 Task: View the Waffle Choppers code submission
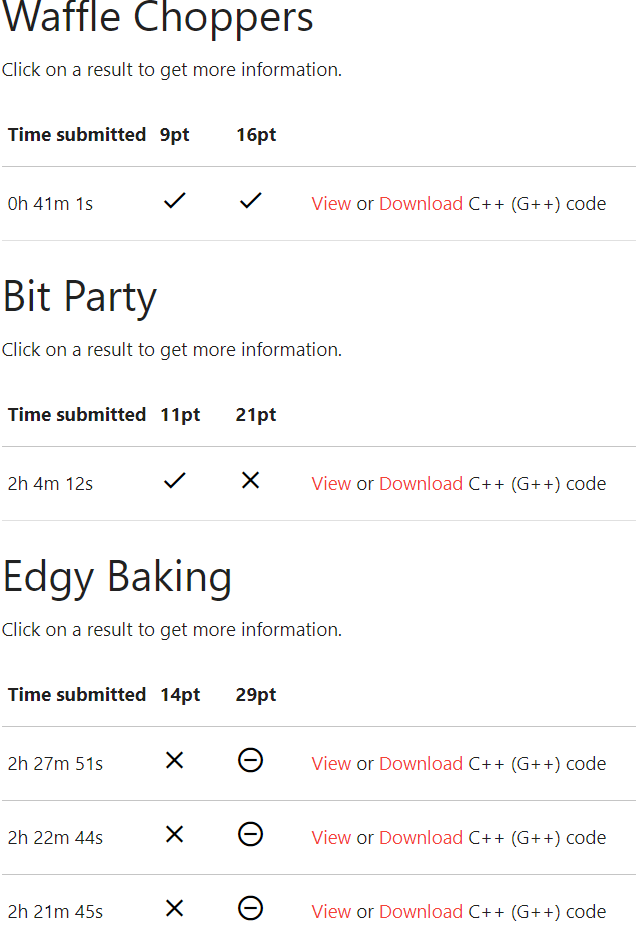[x=331, y=204]
